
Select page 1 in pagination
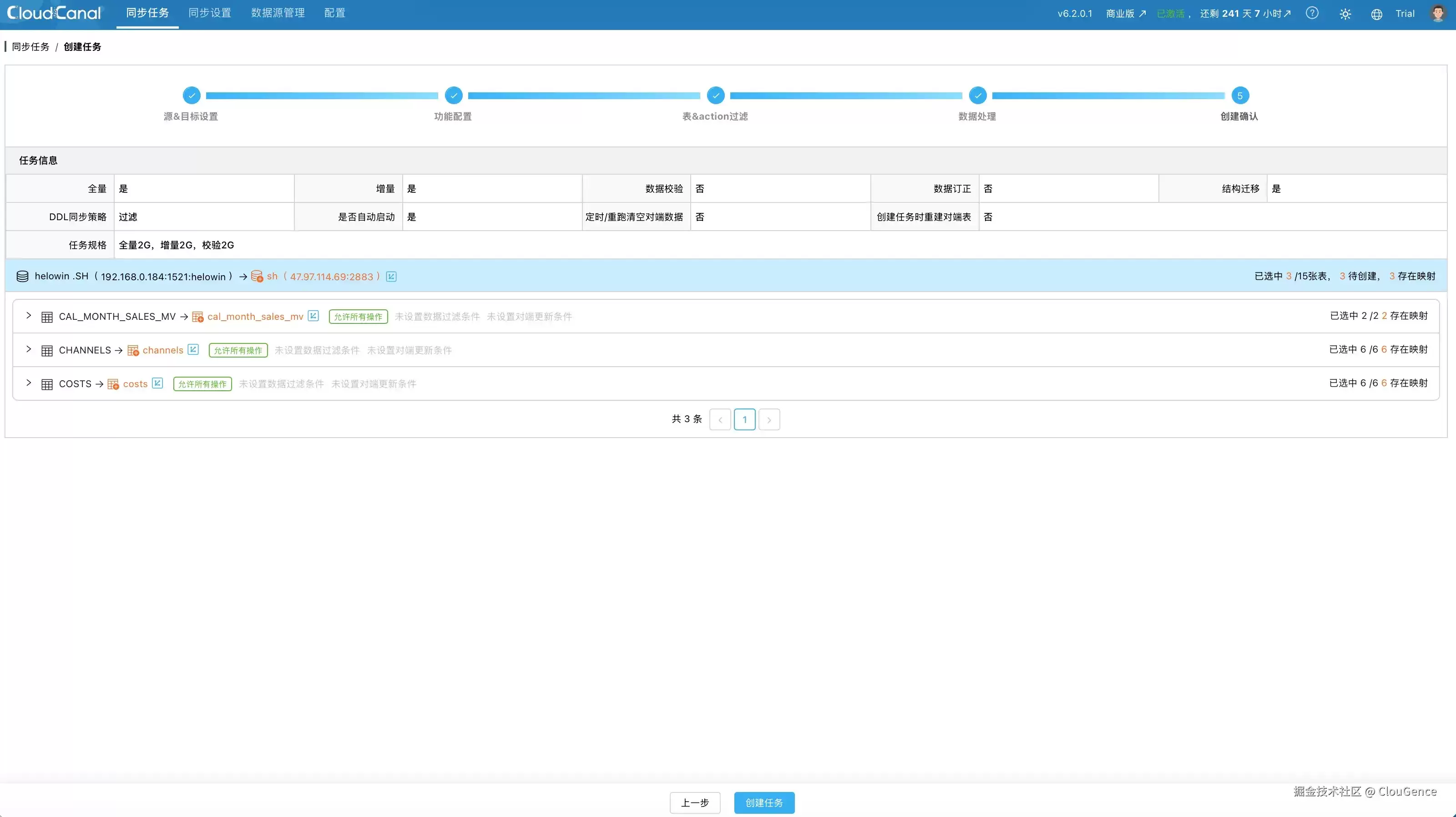point(744,419)
